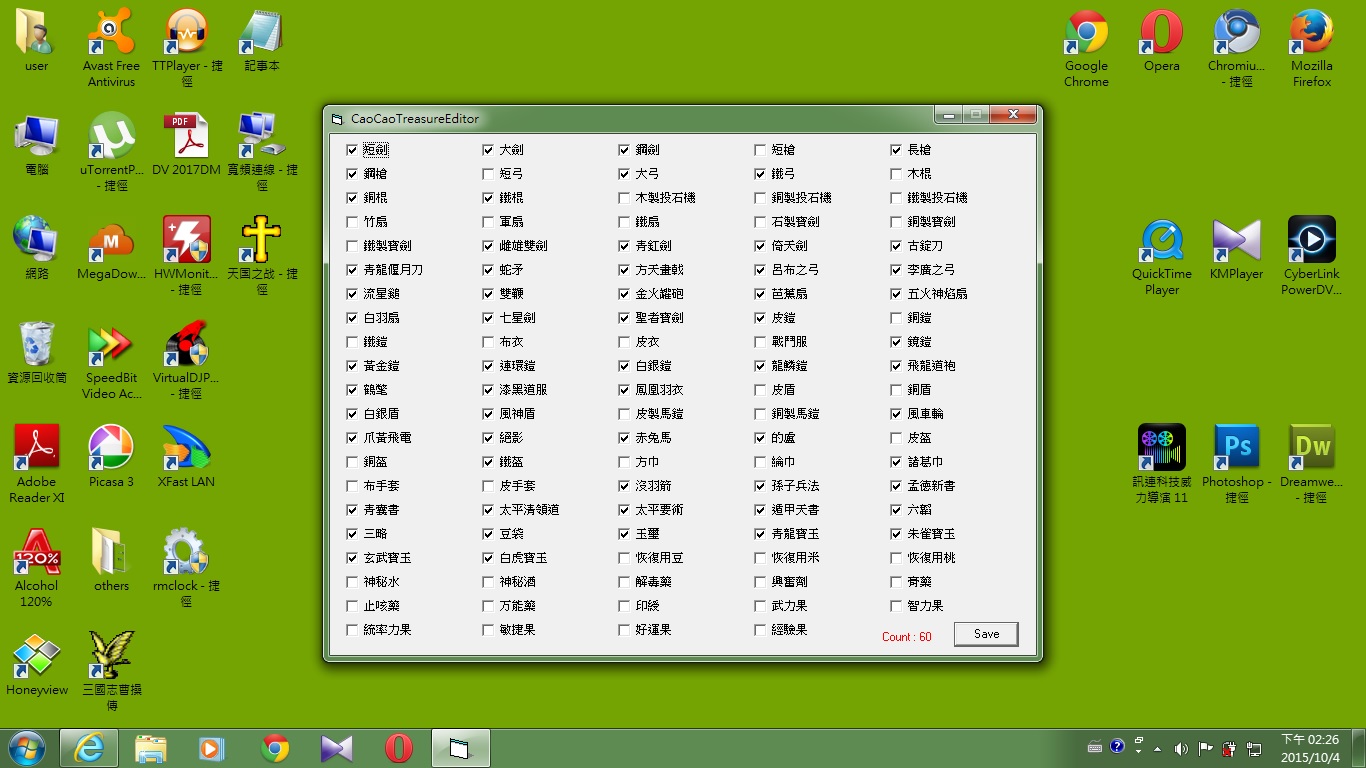The height and width of the screenshot is (768, 1366).
Task: Untick the 赤兔馬 checkbox
Action: pyautogui.click(x=625, y=438)
